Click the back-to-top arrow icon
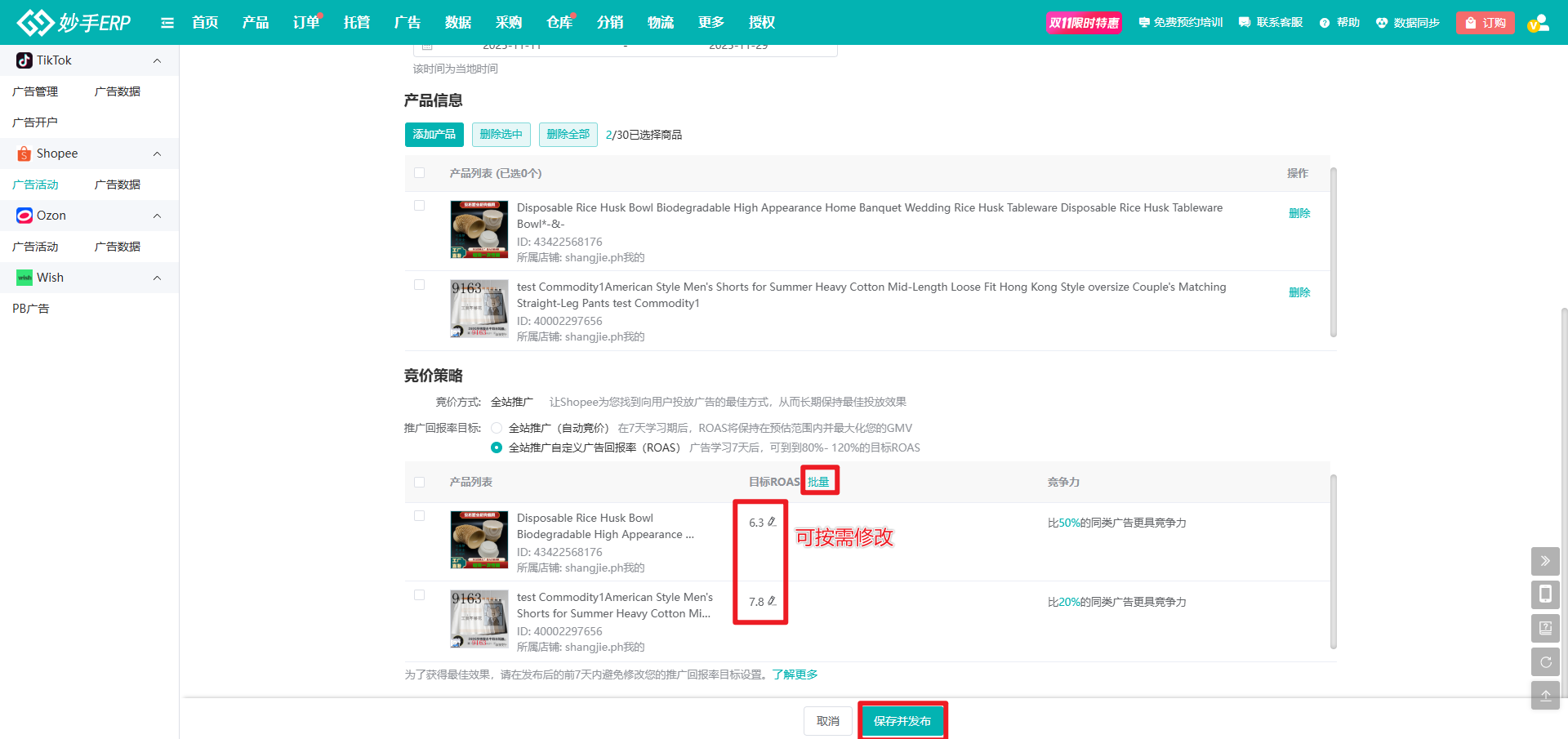Image resolution: width=1568 pixels, height=739 pixels. pos(1545,696)
